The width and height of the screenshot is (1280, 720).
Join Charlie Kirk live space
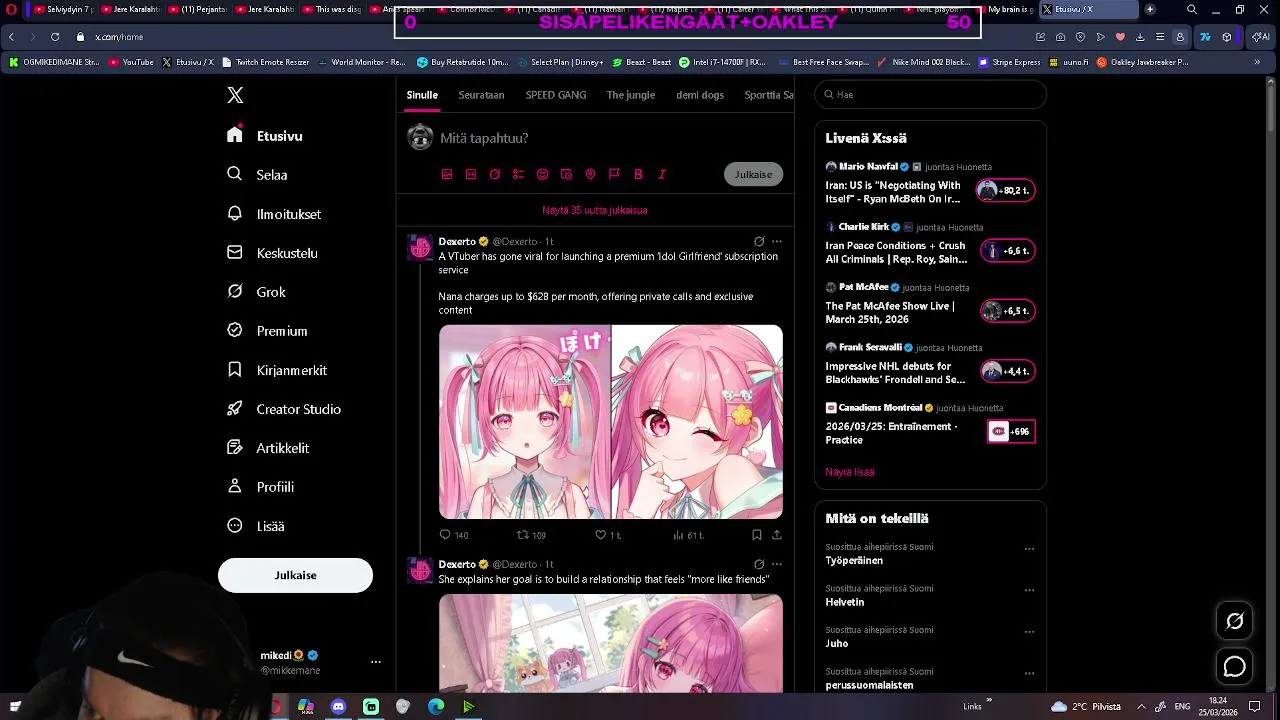pyautogui.click(x=1008, y=250)
